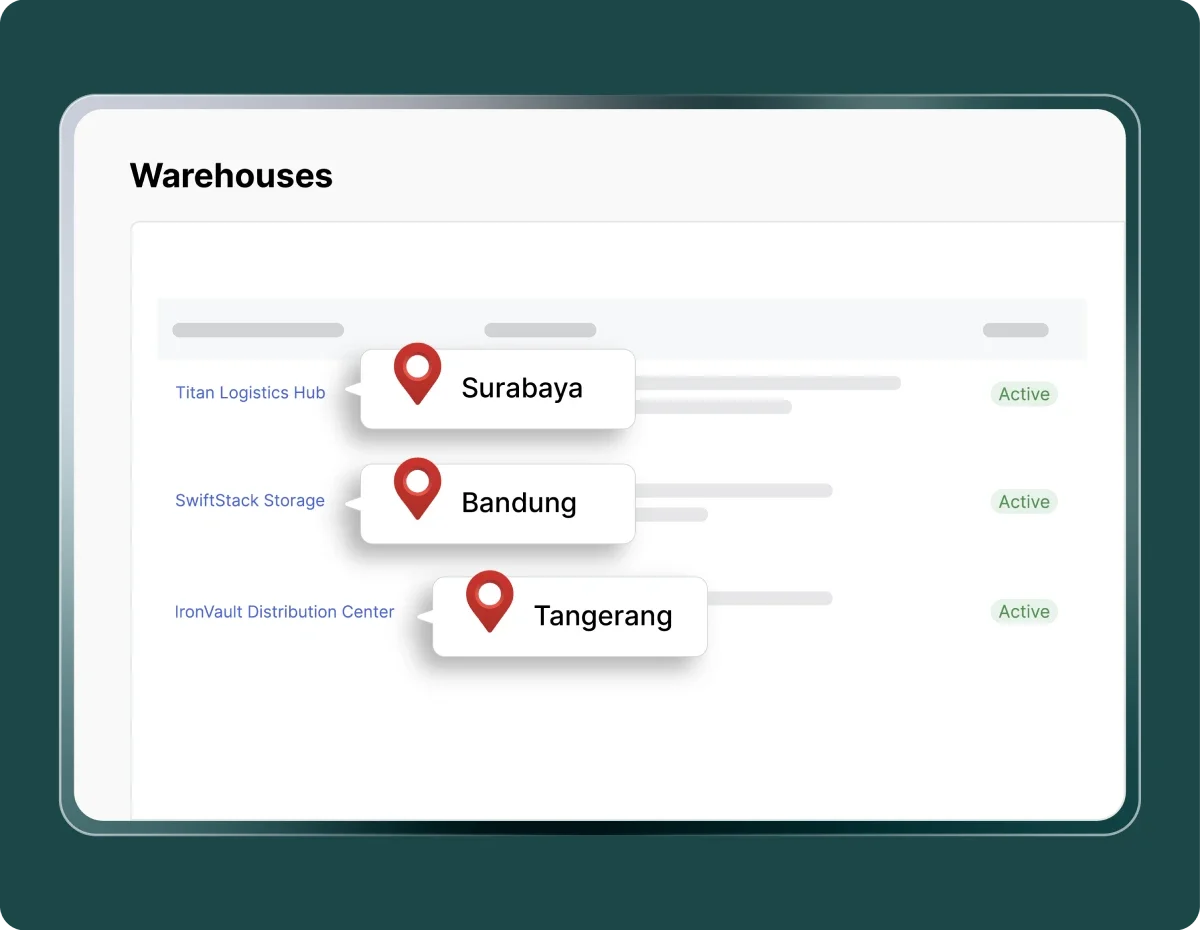Open IronVault Distribution Center warehouse link
The width and height of the screenshot is (1200, 930).
pyautogui.click(x=284, y=612)
